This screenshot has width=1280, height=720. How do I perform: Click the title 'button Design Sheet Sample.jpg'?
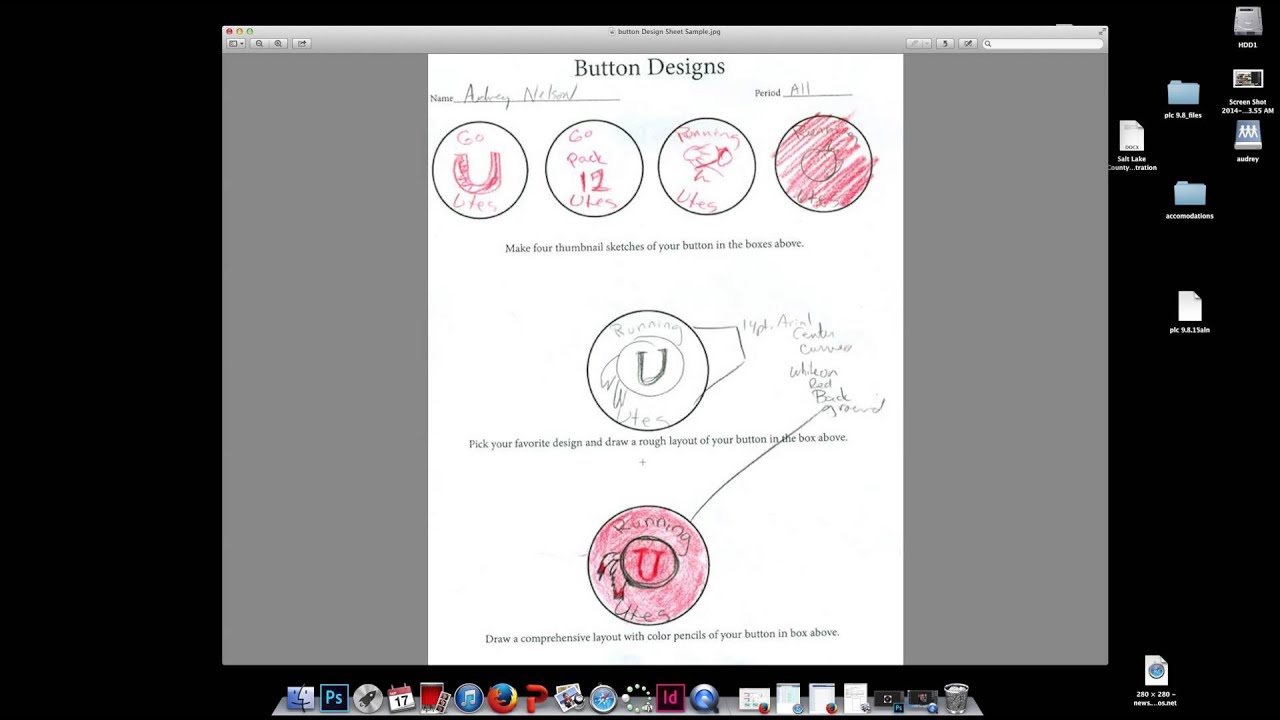tap(668, 31)
